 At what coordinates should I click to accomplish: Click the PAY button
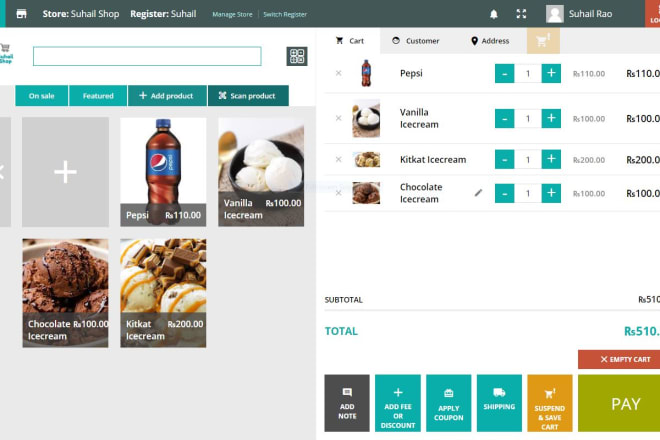[x=619, y=403]
